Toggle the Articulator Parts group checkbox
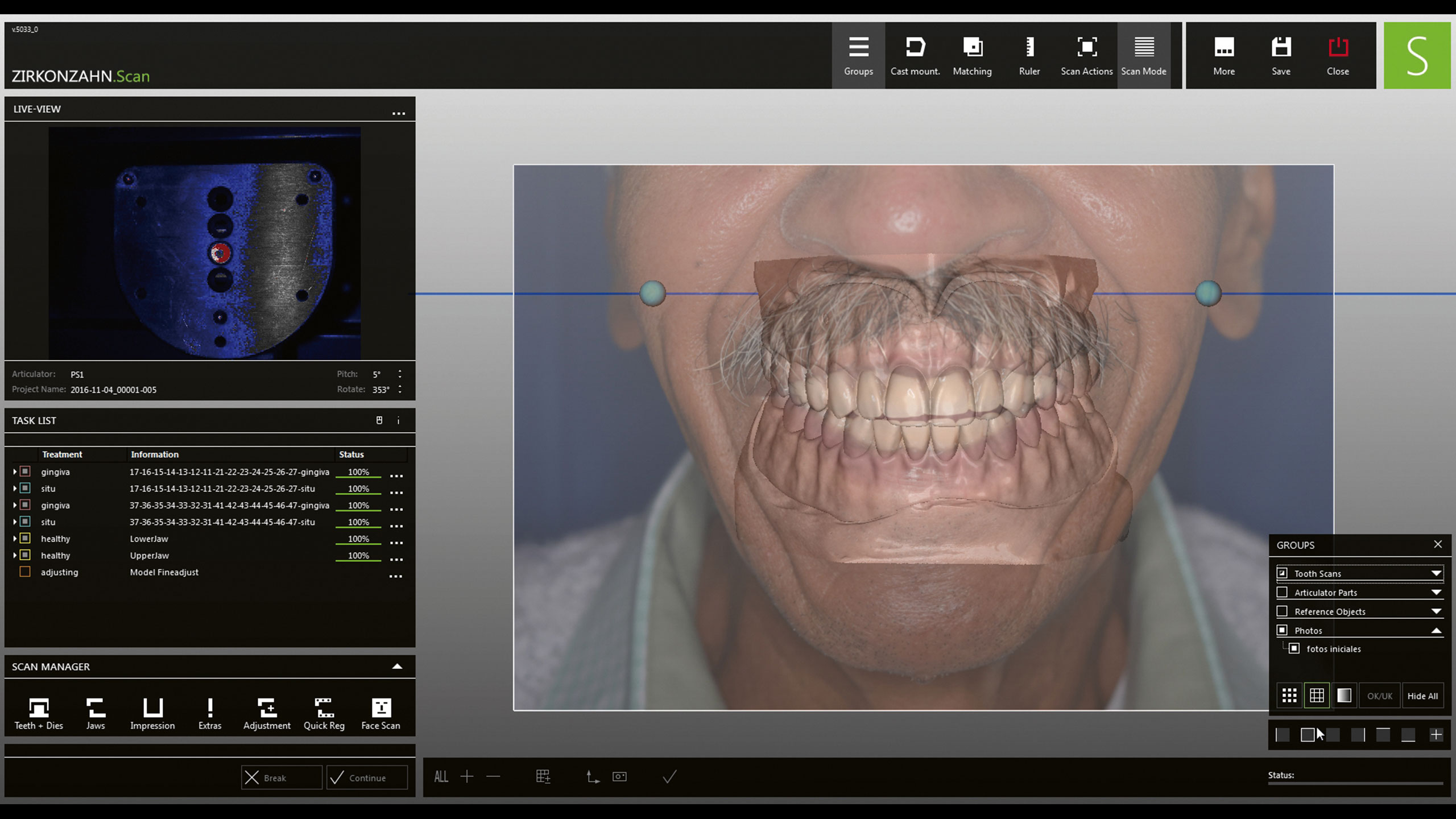The height and width of the screenshot is (819, 1456). [1282, 592]
